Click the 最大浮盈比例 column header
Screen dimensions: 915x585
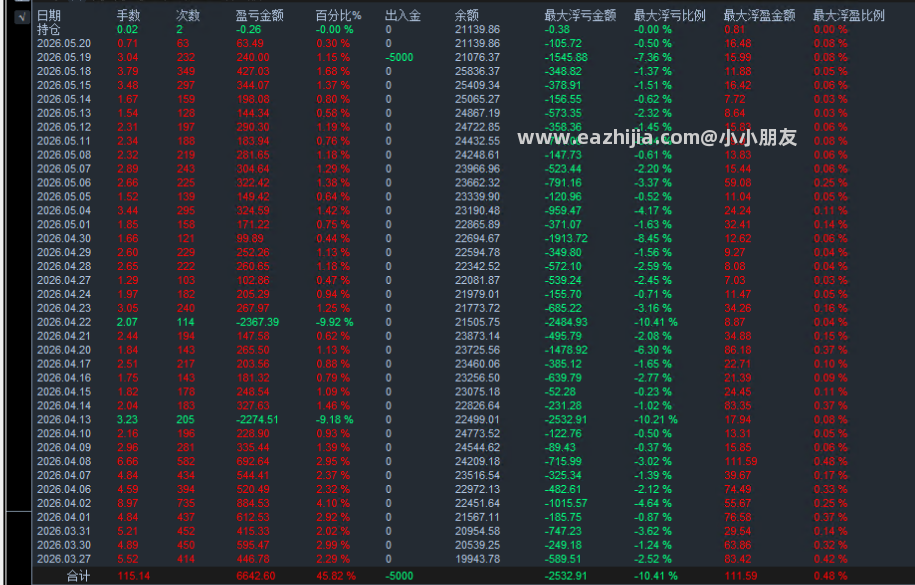click(x=849, y=16)
